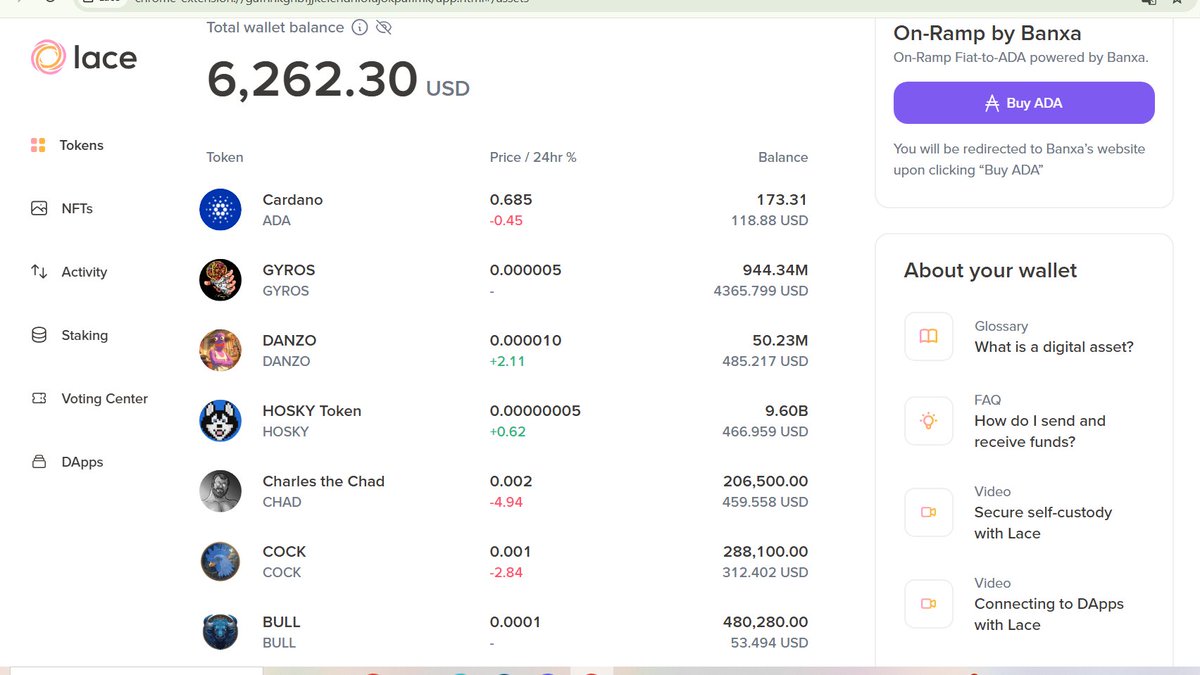The image size is (1200, 675).
Task: Click the Charles the Chad logo
Action: coord(220,491)
